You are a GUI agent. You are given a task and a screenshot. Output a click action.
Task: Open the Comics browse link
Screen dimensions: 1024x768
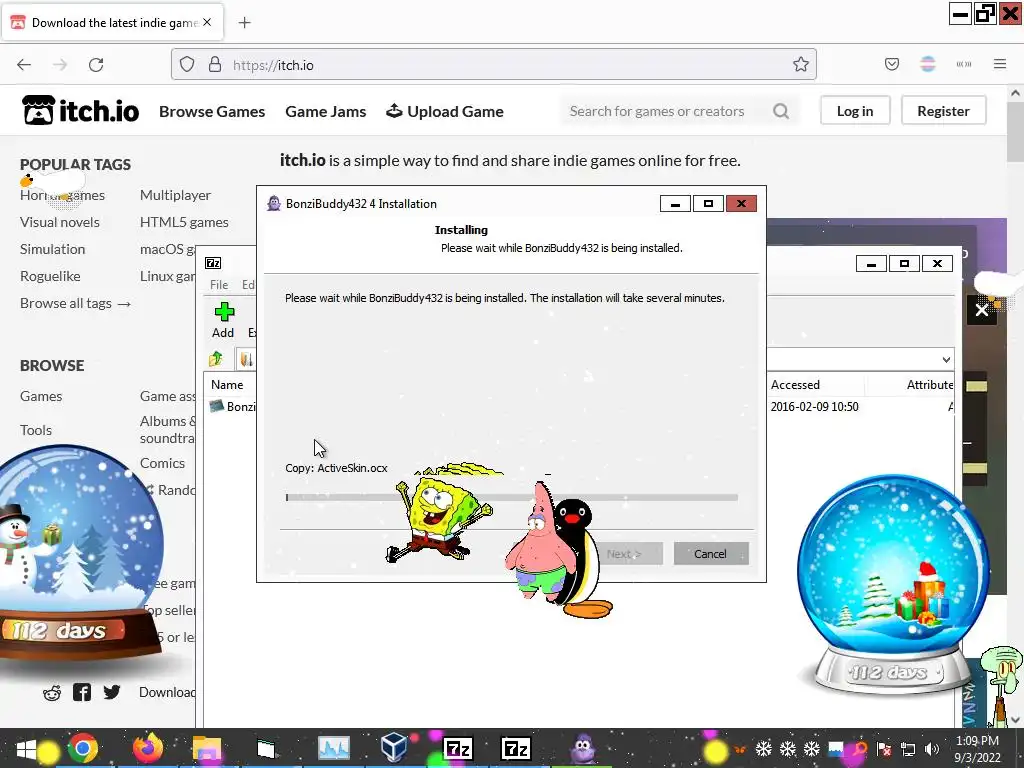pyautogui.click(x=162, y=463)
